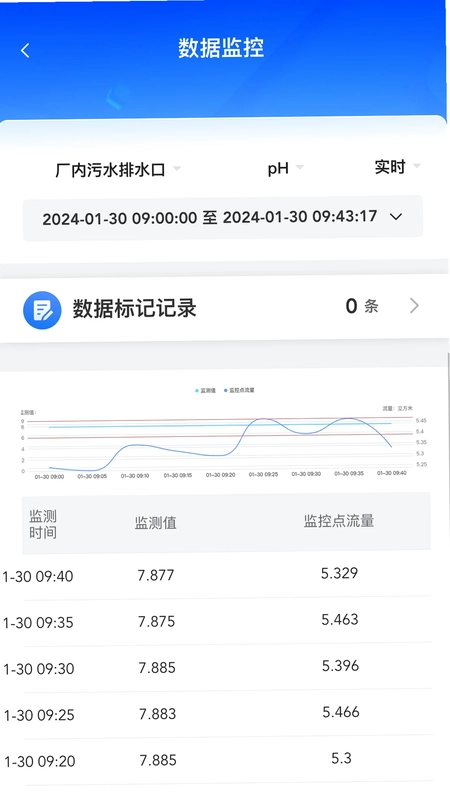The height and width of the screenshot is (800, 450).
Task: Toggle the 监控点流量 chart legend entry
Action: point(239,390)
